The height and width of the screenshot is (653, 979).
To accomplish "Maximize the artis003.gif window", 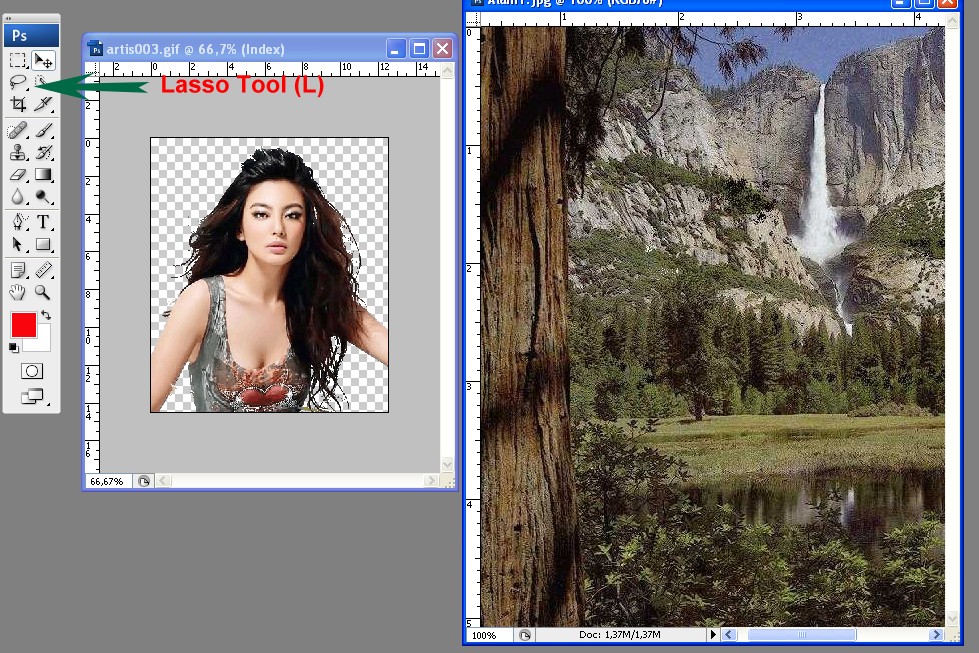I will click(420, 48).
